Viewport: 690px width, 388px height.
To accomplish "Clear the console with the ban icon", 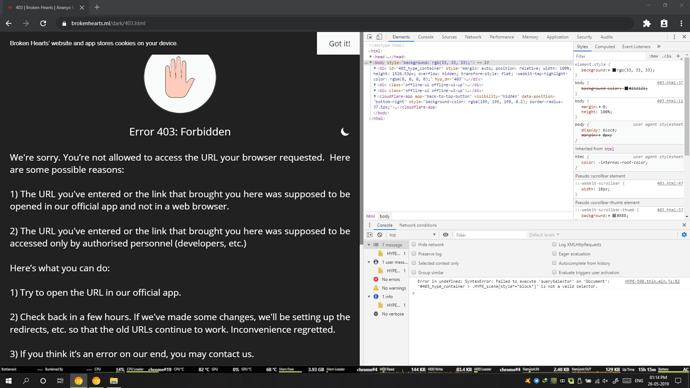I will click(379, 235).
